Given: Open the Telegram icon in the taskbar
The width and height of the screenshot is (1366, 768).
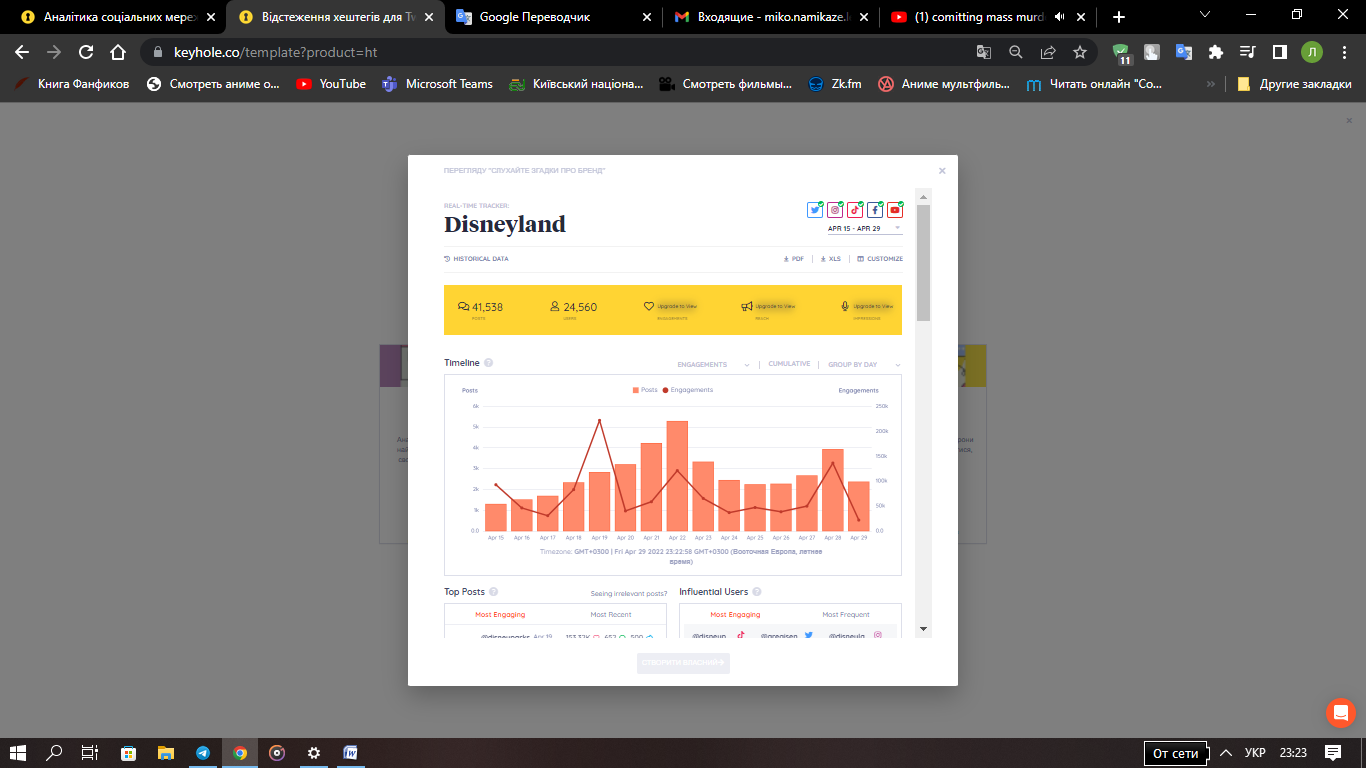Looking at the screenshot, I should click(203, 753).
